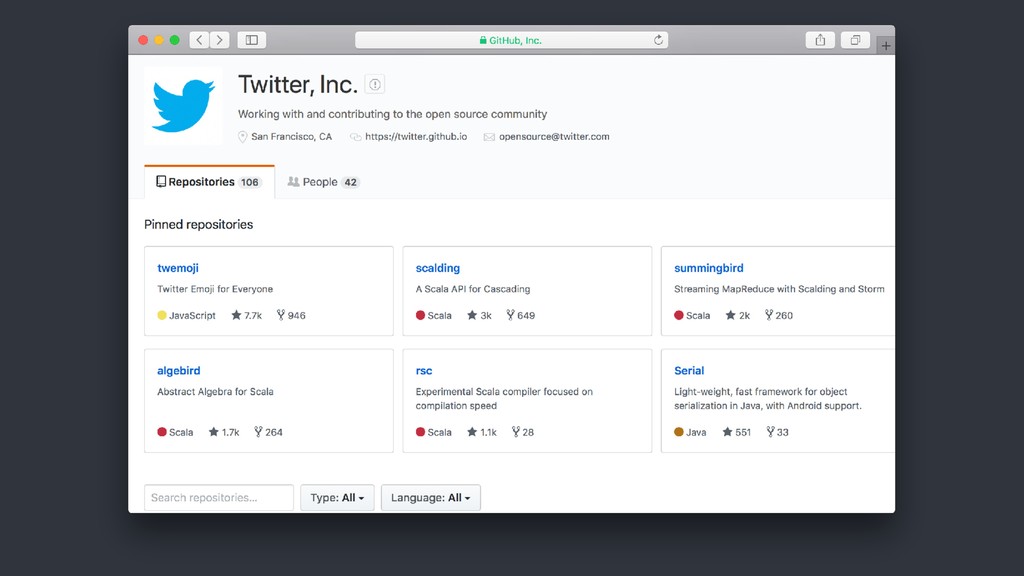
Task: Open the Language: All dropdown
Action: 430,498
